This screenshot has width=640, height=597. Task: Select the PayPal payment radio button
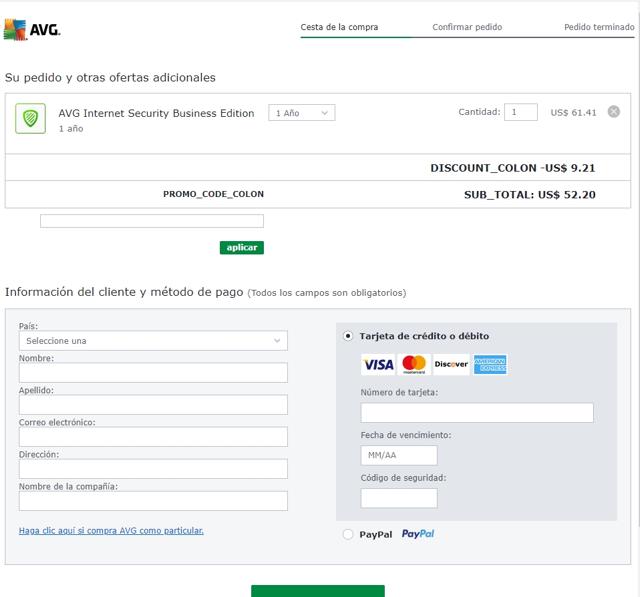348,534
